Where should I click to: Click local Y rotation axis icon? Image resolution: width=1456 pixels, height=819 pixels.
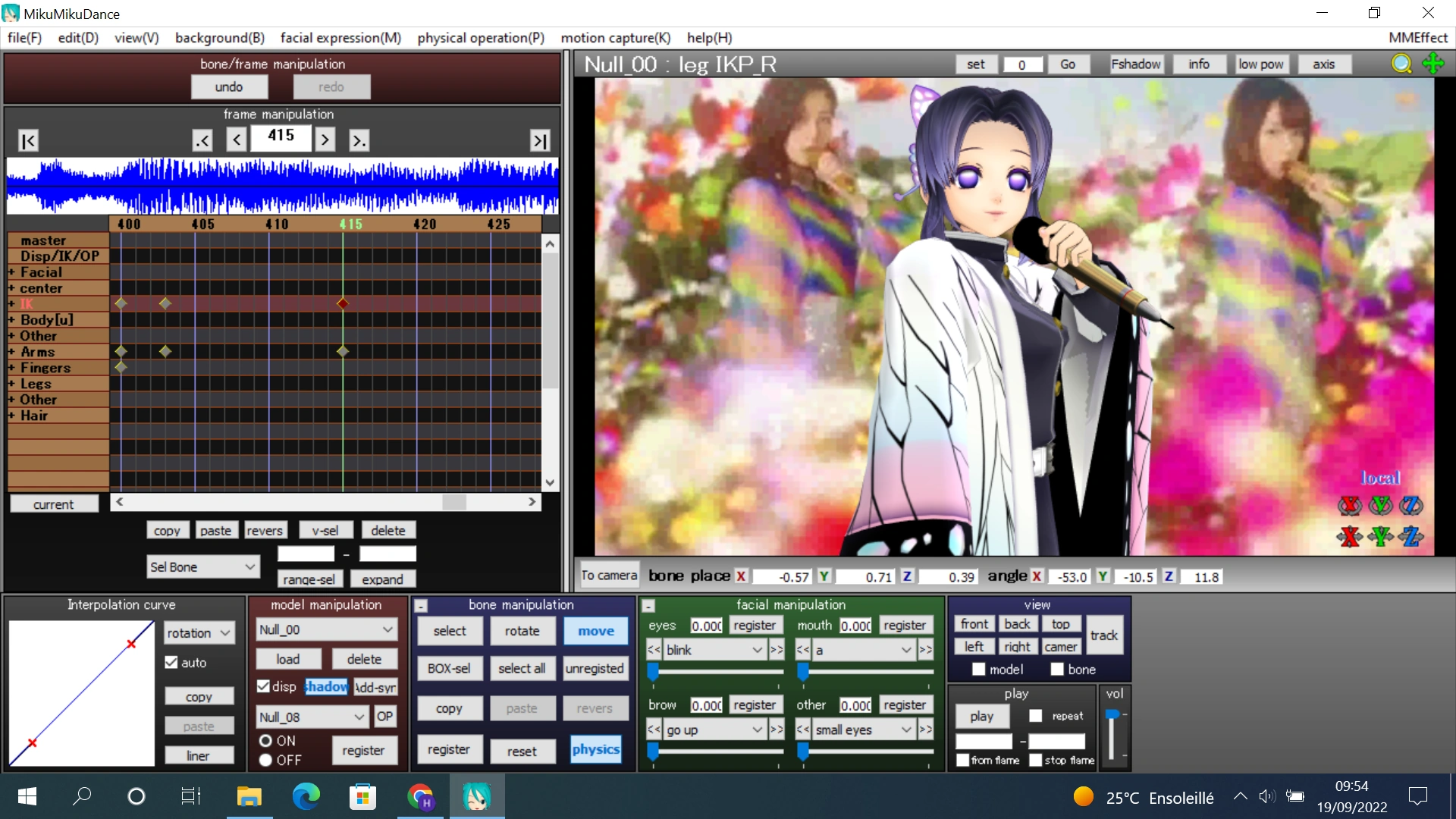pyautogui.click(x=1380, y=506)
